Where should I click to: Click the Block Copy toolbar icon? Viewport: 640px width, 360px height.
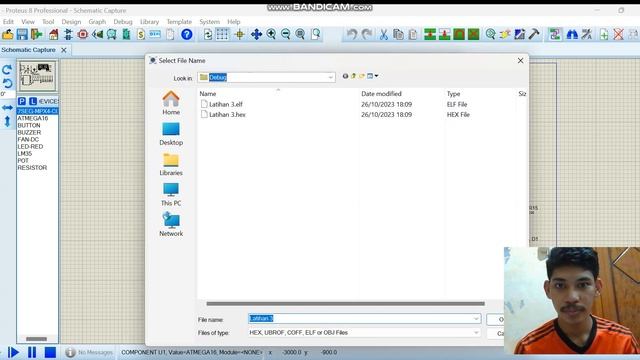click(x=430, y=35)
